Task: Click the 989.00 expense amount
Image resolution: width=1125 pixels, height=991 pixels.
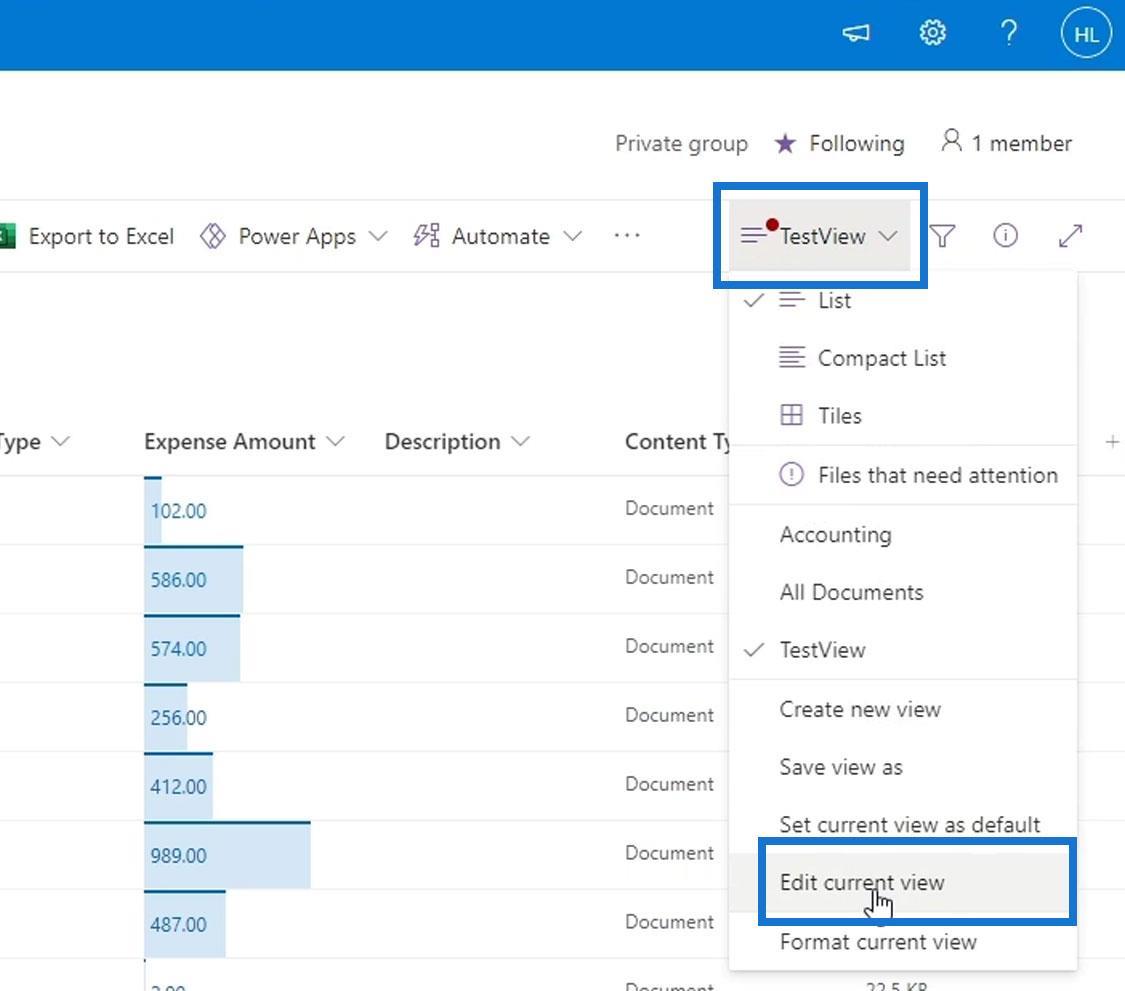Action: (x=178, y=855)
